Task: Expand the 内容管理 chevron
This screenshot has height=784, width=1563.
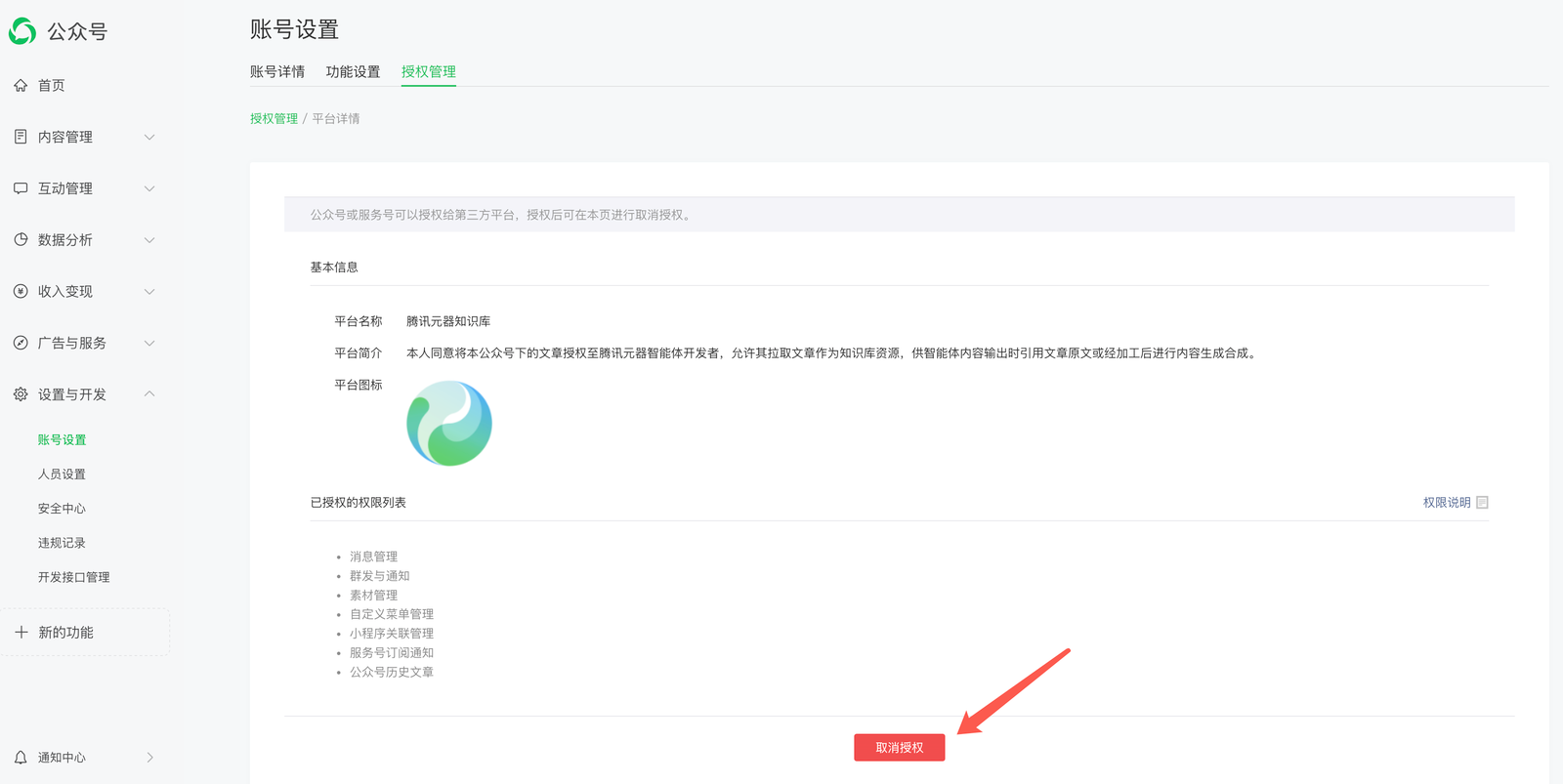Action: [149, 137]
